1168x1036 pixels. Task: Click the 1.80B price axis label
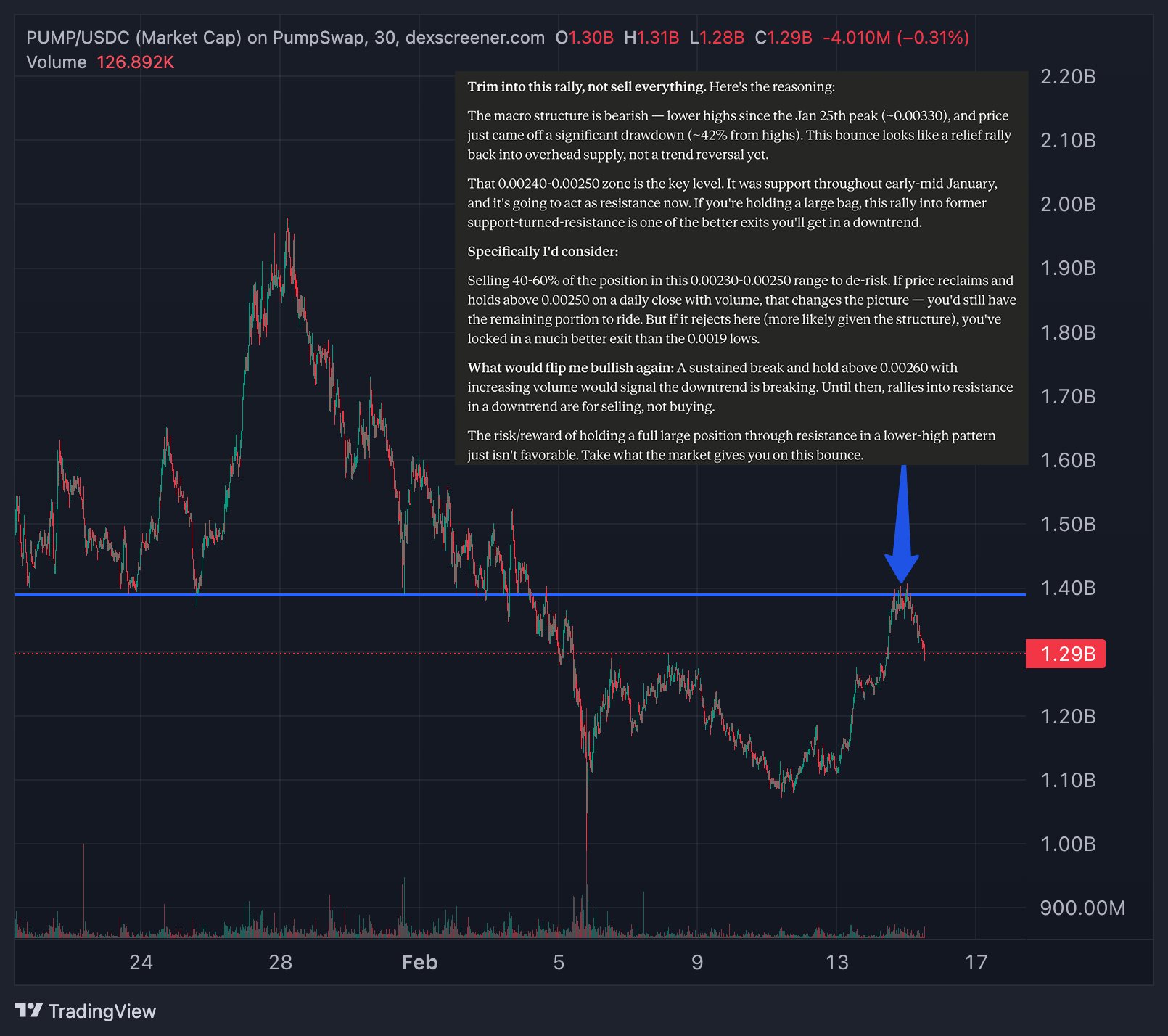click(x=1068, y=332)
